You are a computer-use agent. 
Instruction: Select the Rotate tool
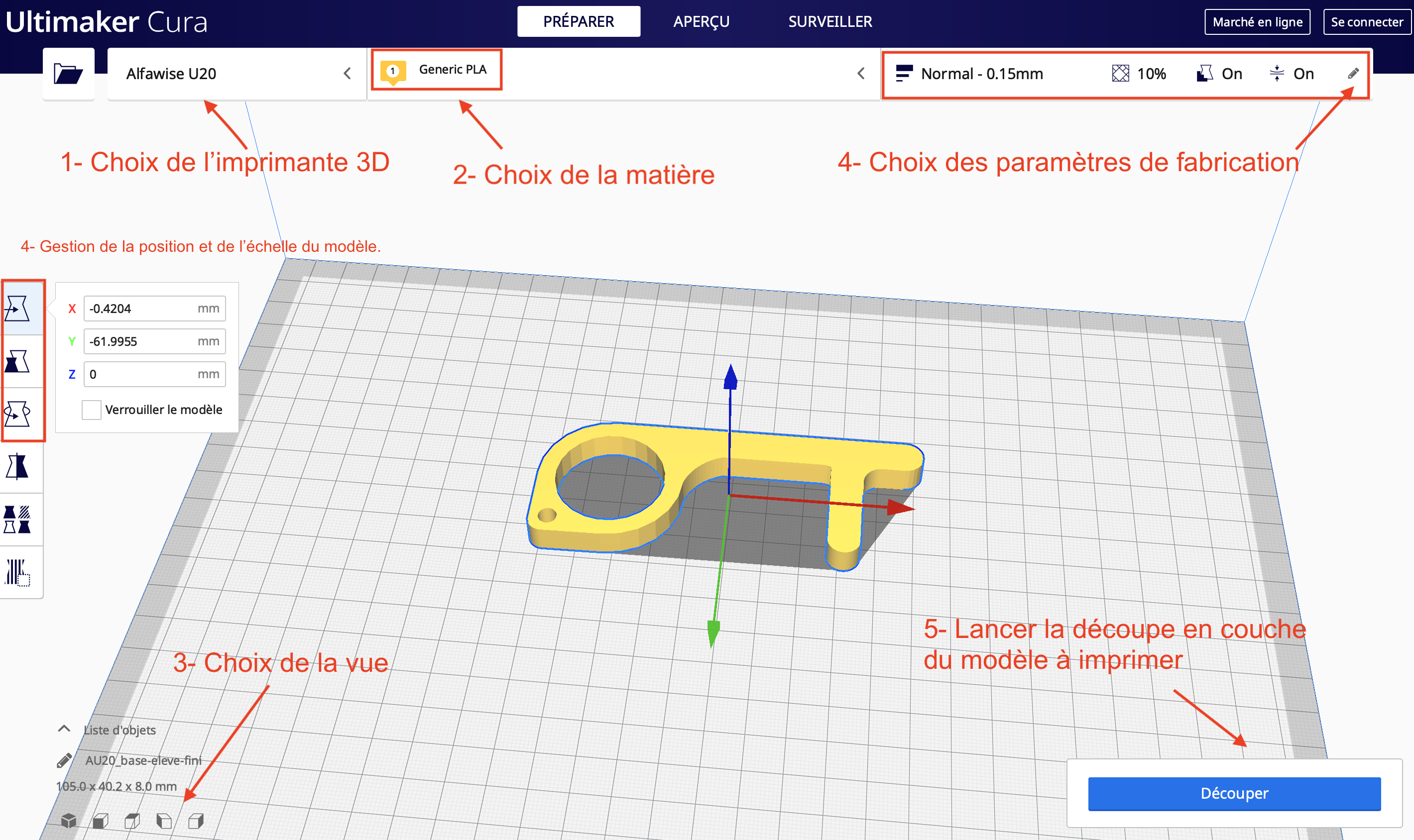[17, 414]
